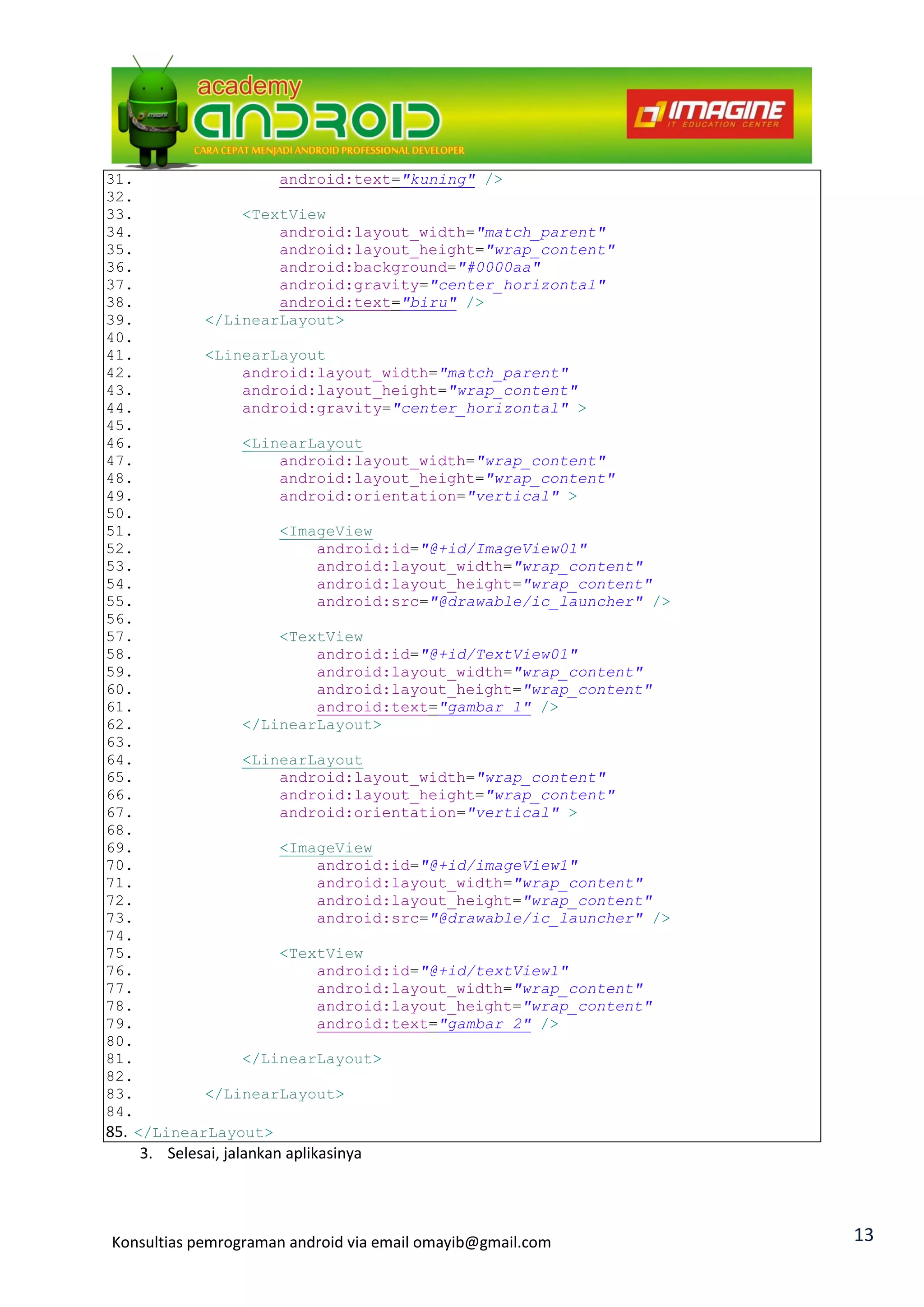Viewport: 924px width, 1307px height.
Task: Click the <ImageView tag on line 51
Action: [325, 532]
